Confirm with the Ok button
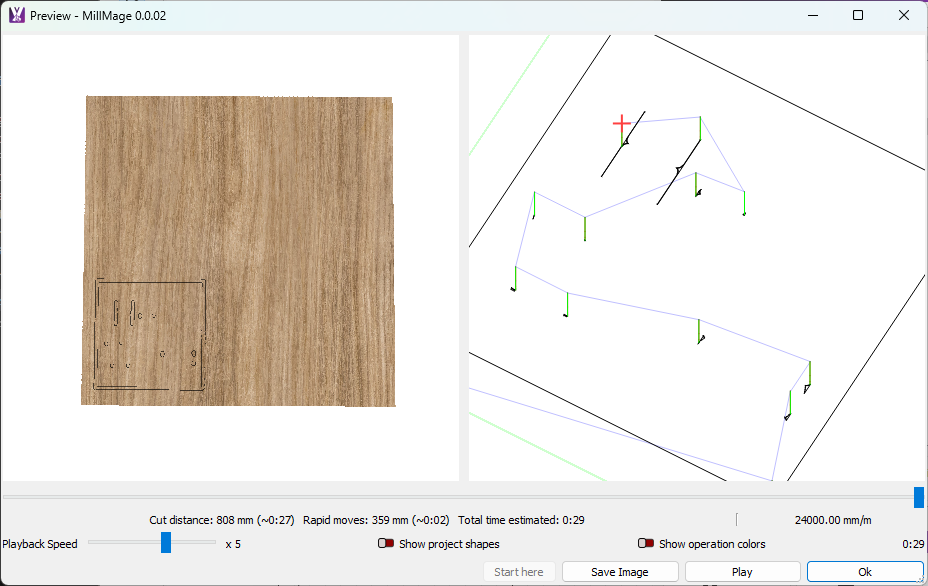The height and width of the screenshot is (586, 928). (864, 572)
